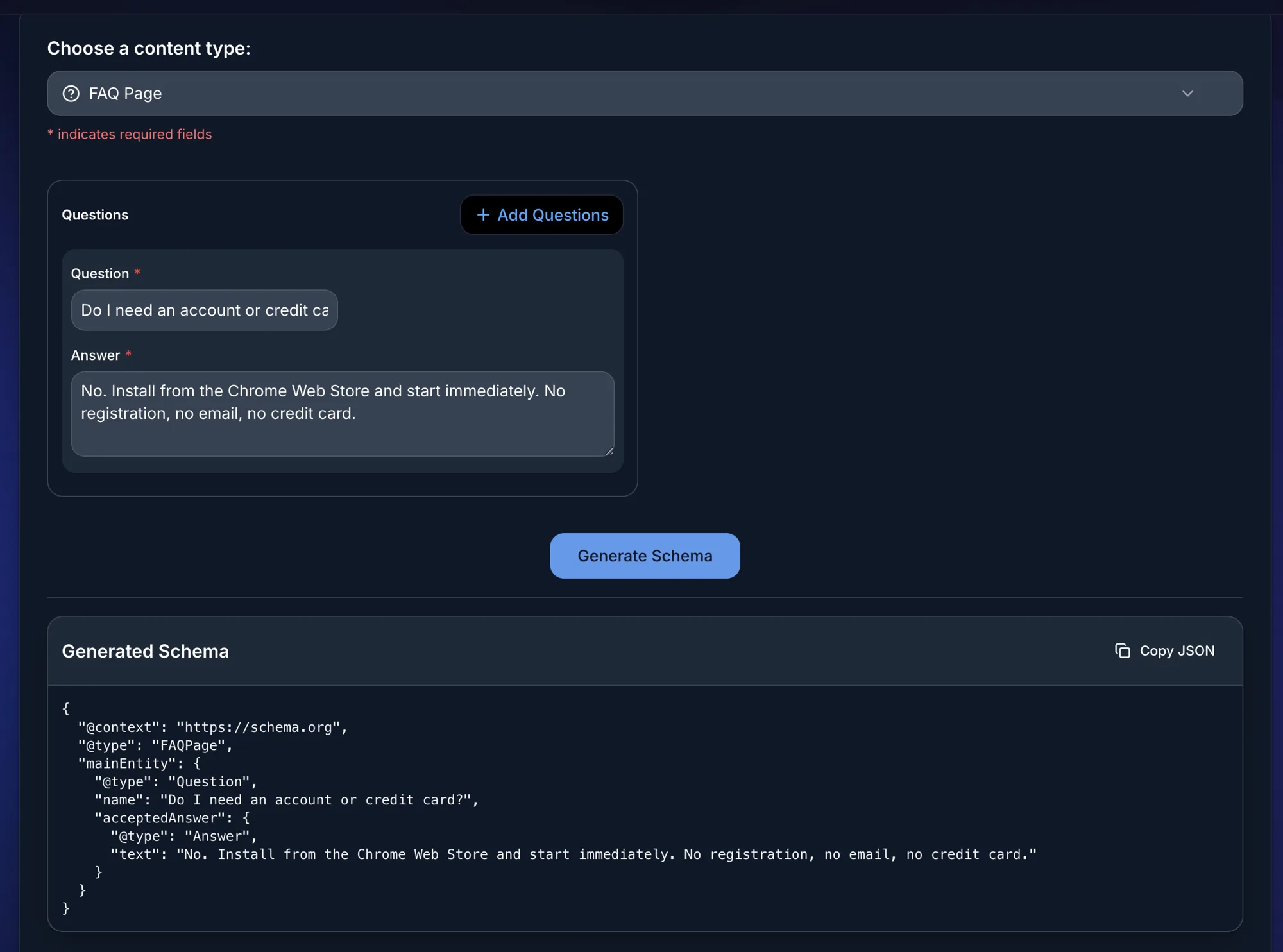Viewport: 1283px width, 952px height.
Task: Click the "@type": "Question" line
Action: pyautogui.click(x=176, y=782)
